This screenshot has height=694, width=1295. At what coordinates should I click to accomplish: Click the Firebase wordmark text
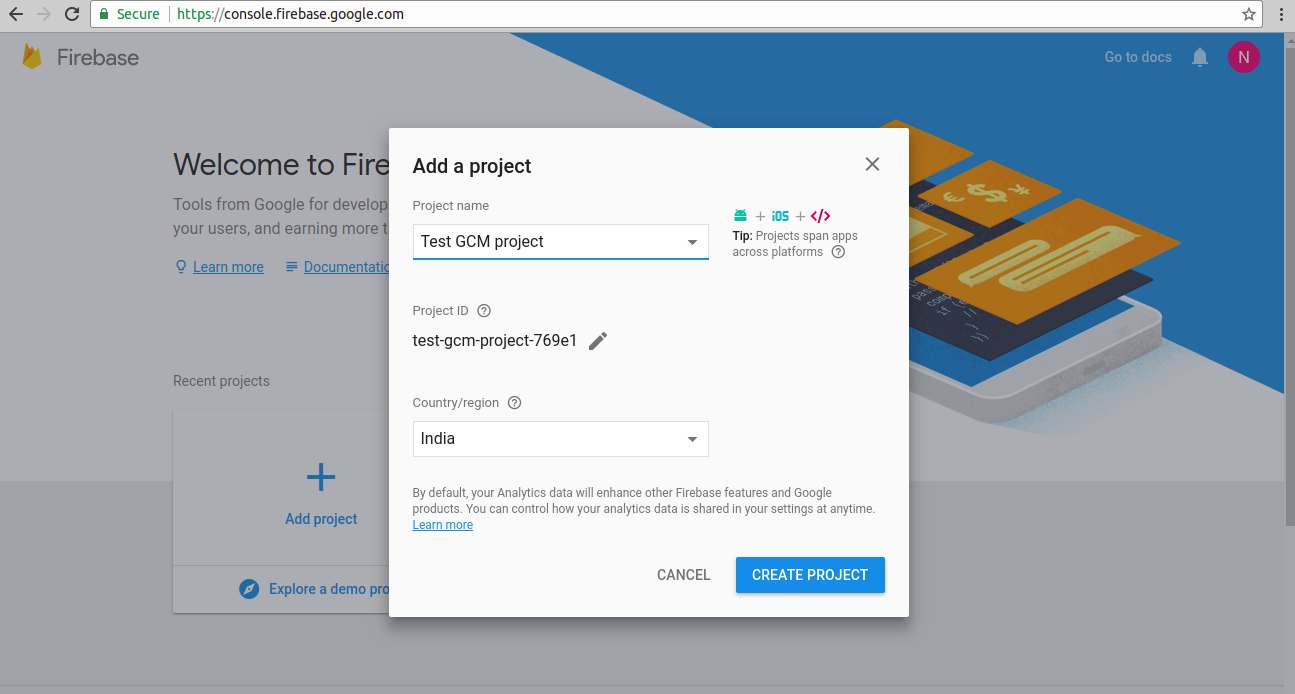[98, 58]
